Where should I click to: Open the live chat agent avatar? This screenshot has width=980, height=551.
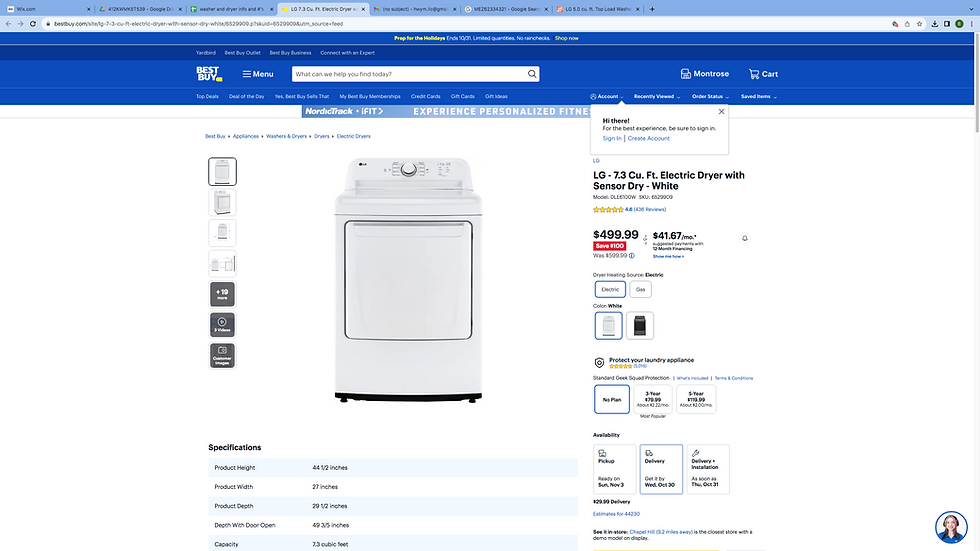click(951, 527)
